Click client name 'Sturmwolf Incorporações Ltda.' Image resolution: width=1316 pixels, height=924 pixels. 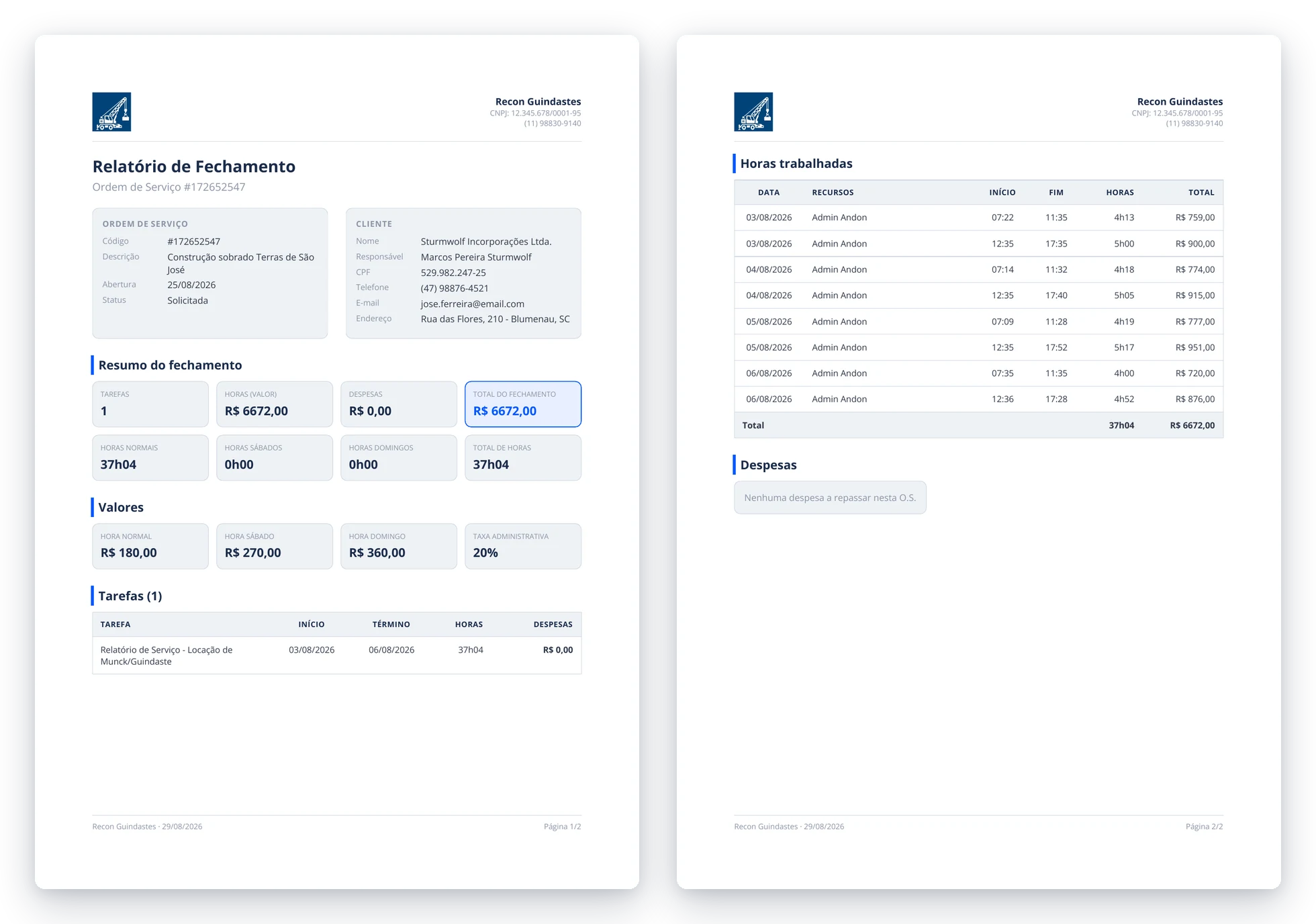(486, 241)
